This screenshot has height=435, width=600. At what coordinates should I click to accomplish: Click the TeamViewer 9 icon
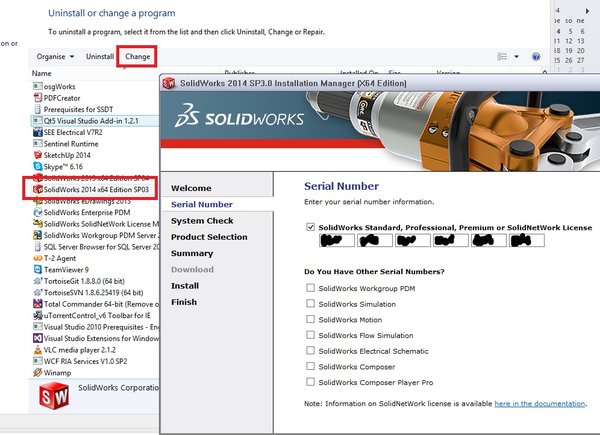(38, 270)
